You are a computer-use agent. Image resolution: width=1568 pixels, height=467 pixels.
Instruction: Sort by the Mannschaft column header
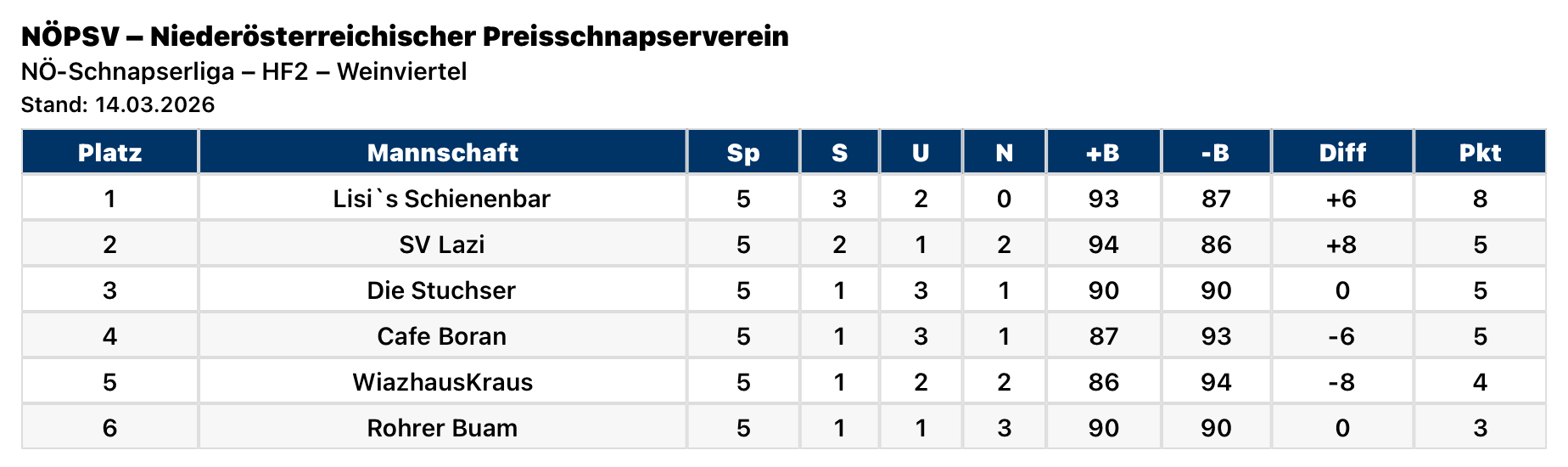(442, 153)
